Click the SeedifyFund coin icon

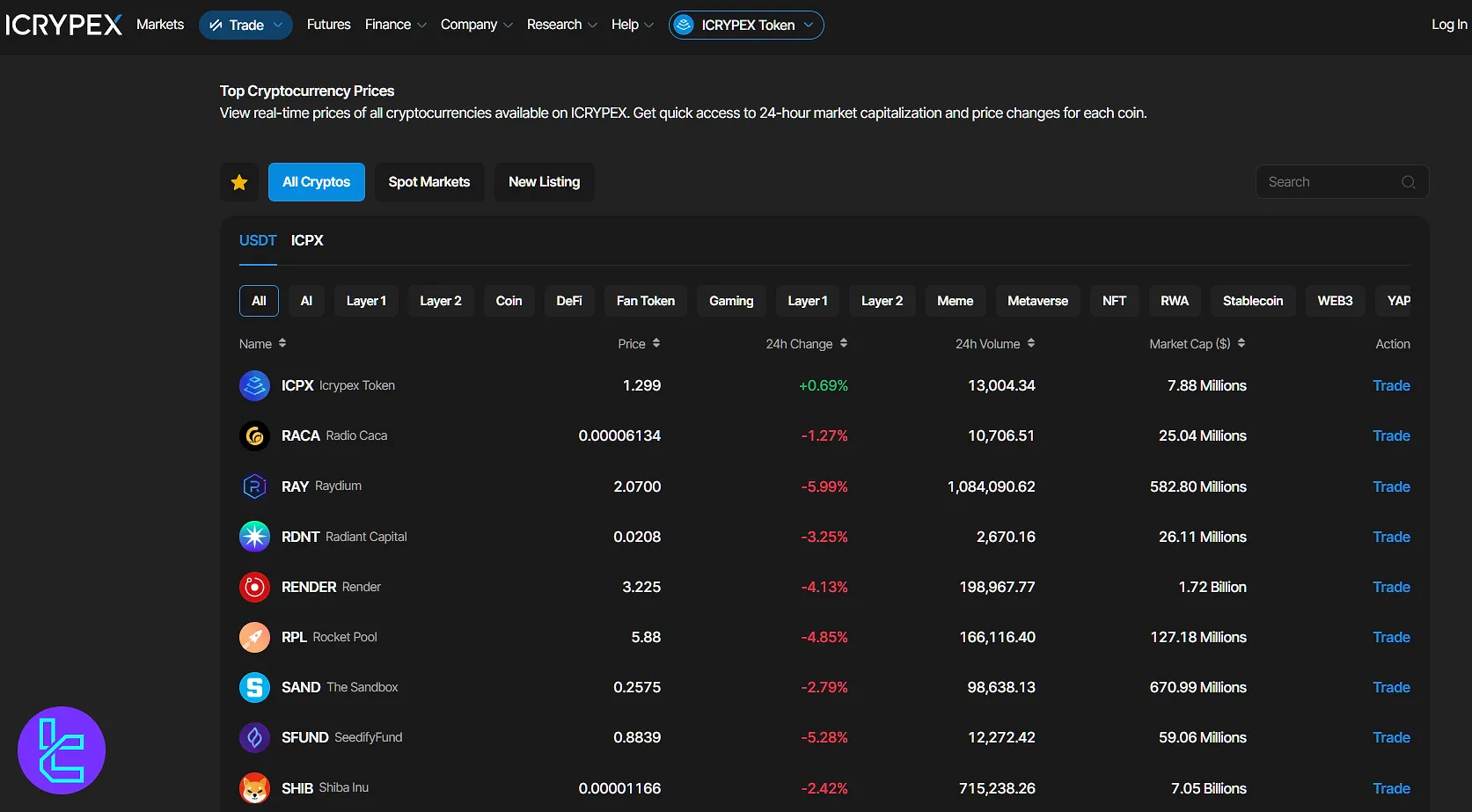(254, 737)
